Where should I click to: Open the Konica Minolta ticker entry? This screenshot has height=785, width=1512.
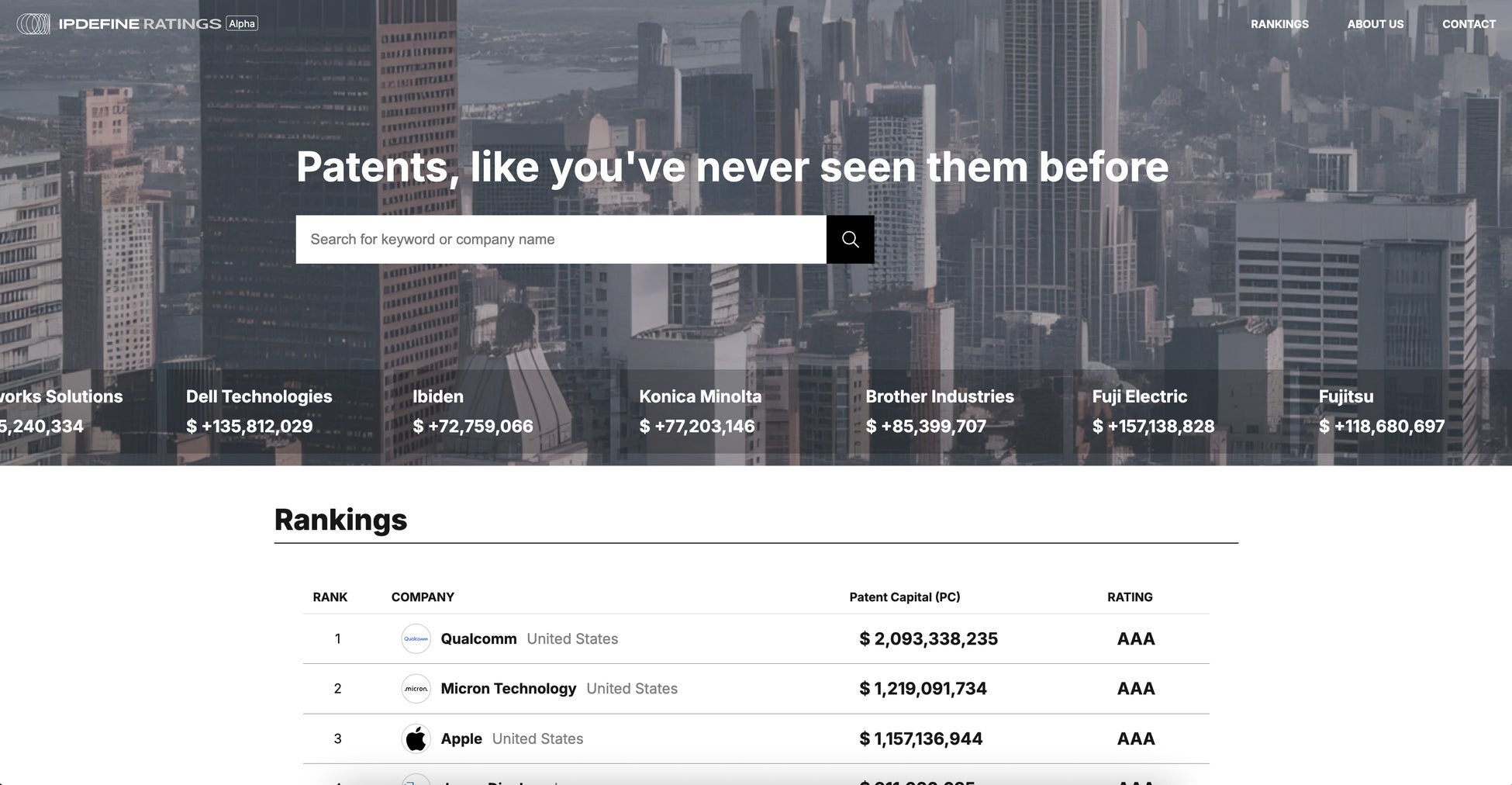(699, 411)
